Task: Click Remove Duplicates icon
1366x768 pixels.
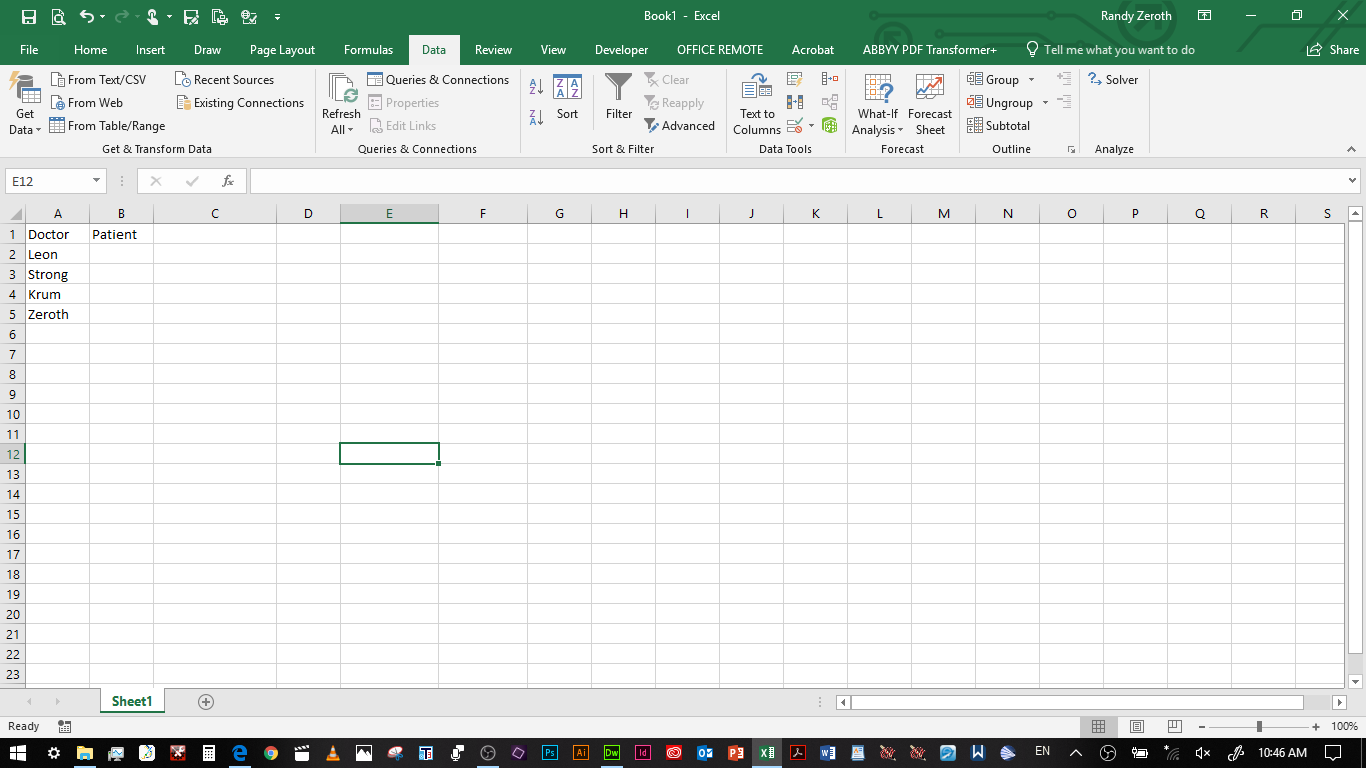Action: click(x=795, y=102)
